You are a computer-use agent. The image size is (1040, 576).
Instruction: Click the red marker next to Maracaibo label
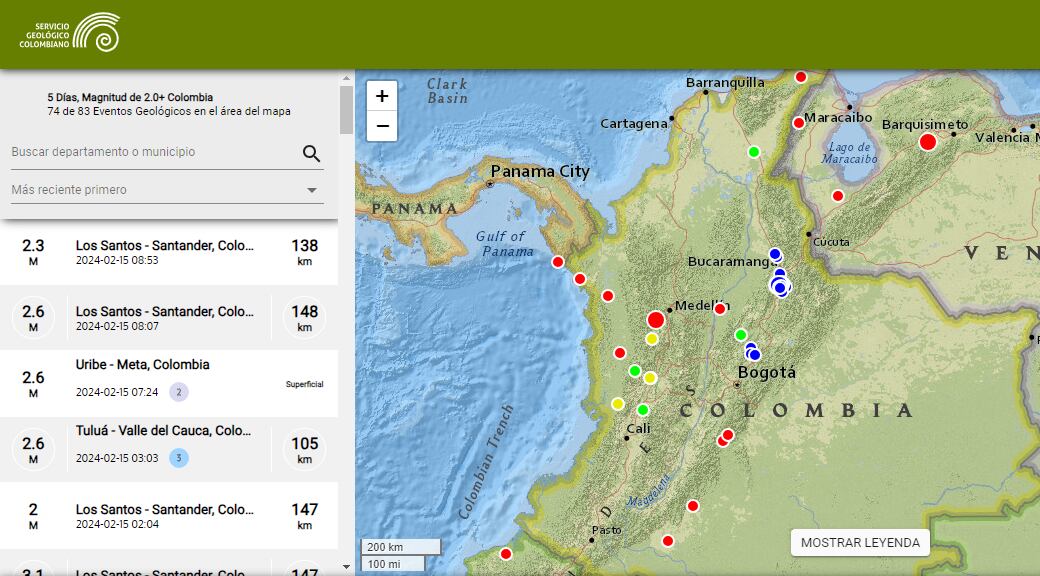point(799,123)
